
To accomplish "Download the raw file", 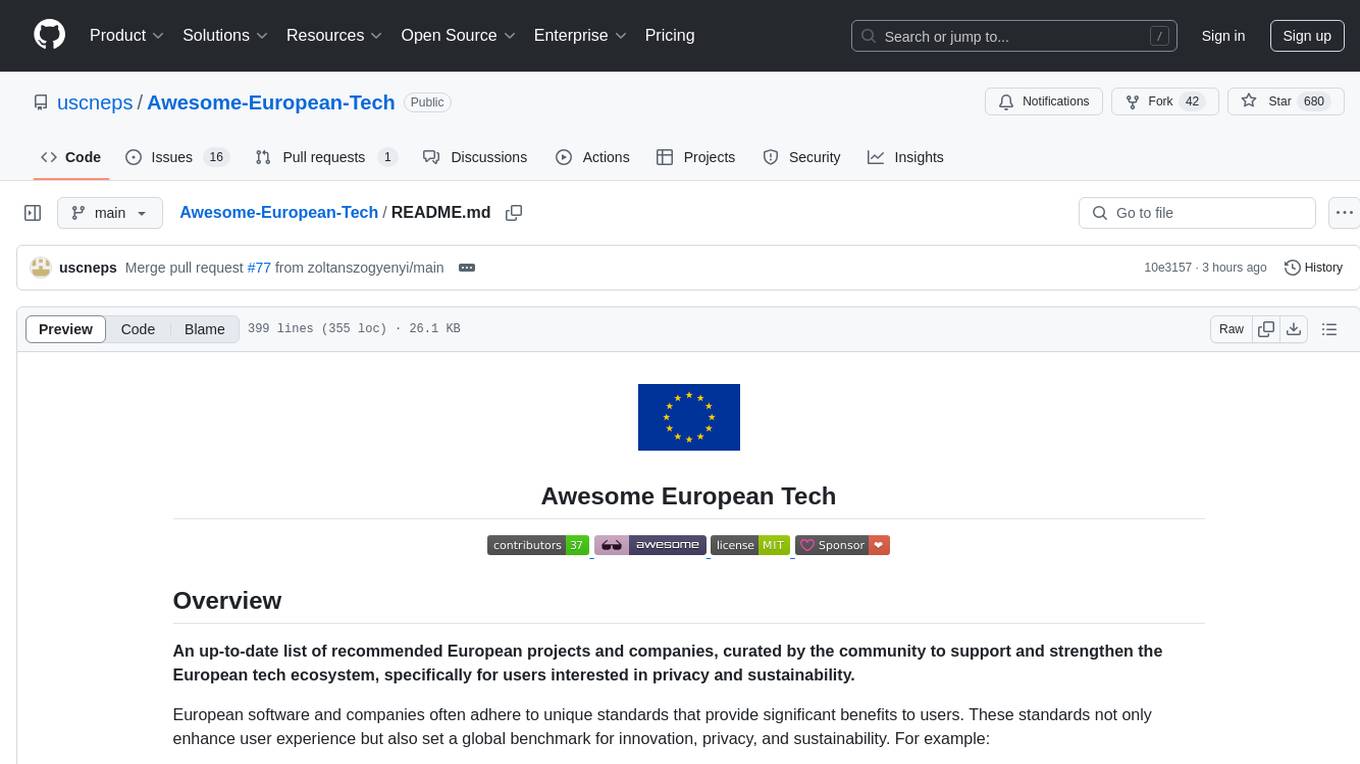I will click(x=1293, y=329).
